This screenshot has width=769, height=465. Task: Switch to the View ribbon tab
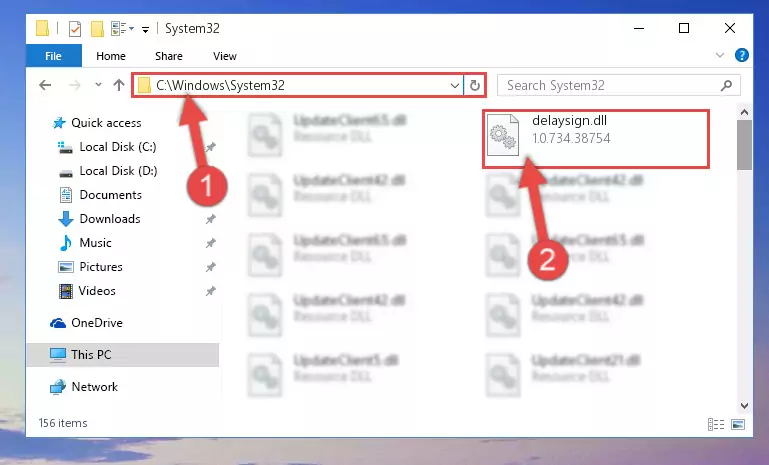[225, 56]
